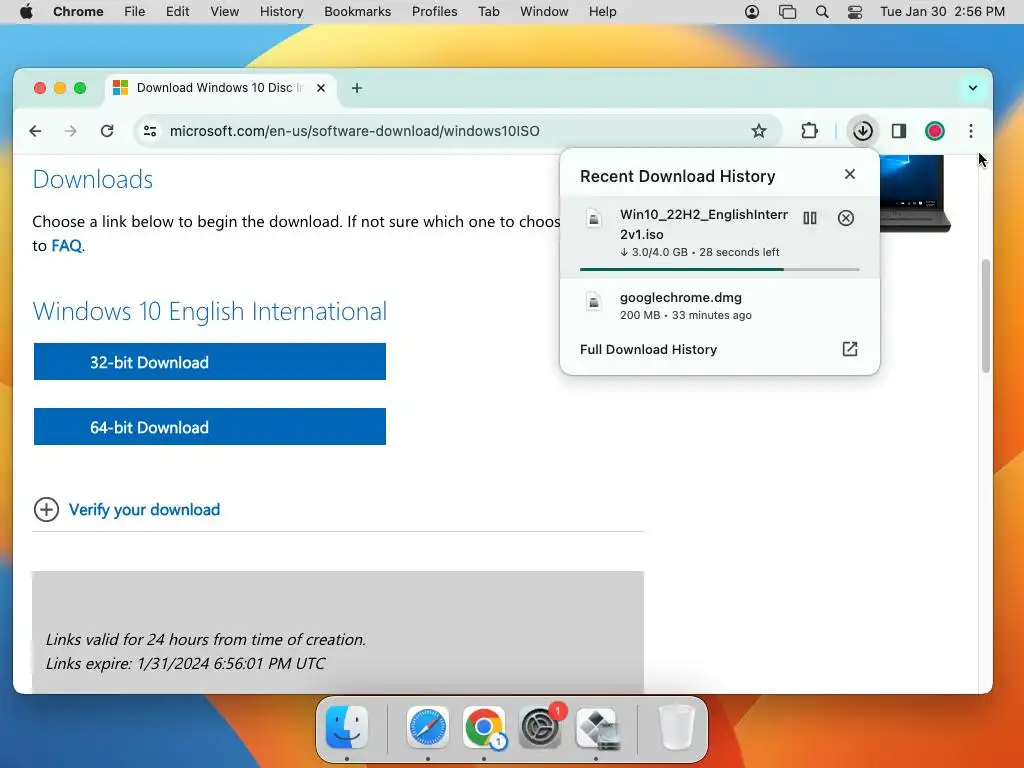Click the laptop image thumbnail
This screenshot has height=768, width=1024.
pos(915,194)
